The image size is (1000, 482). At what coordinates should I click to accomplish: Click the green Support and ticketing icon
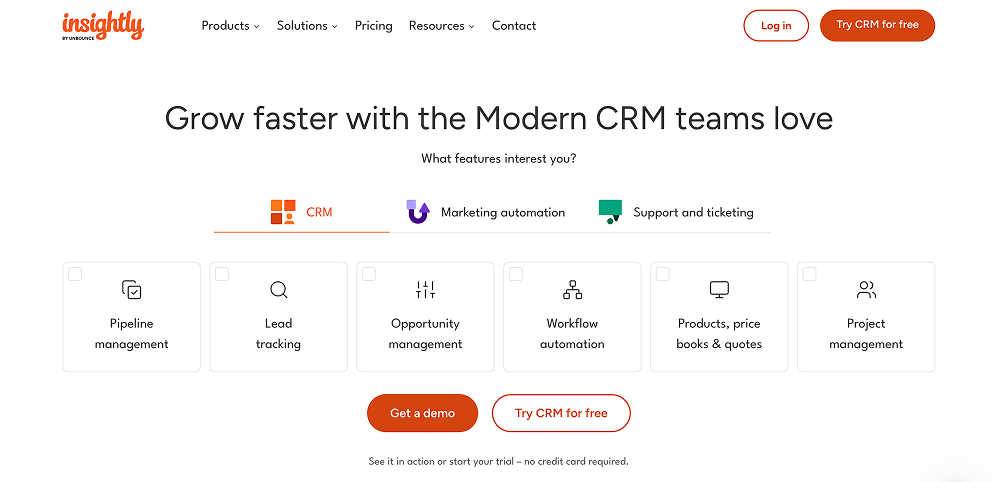610,212
